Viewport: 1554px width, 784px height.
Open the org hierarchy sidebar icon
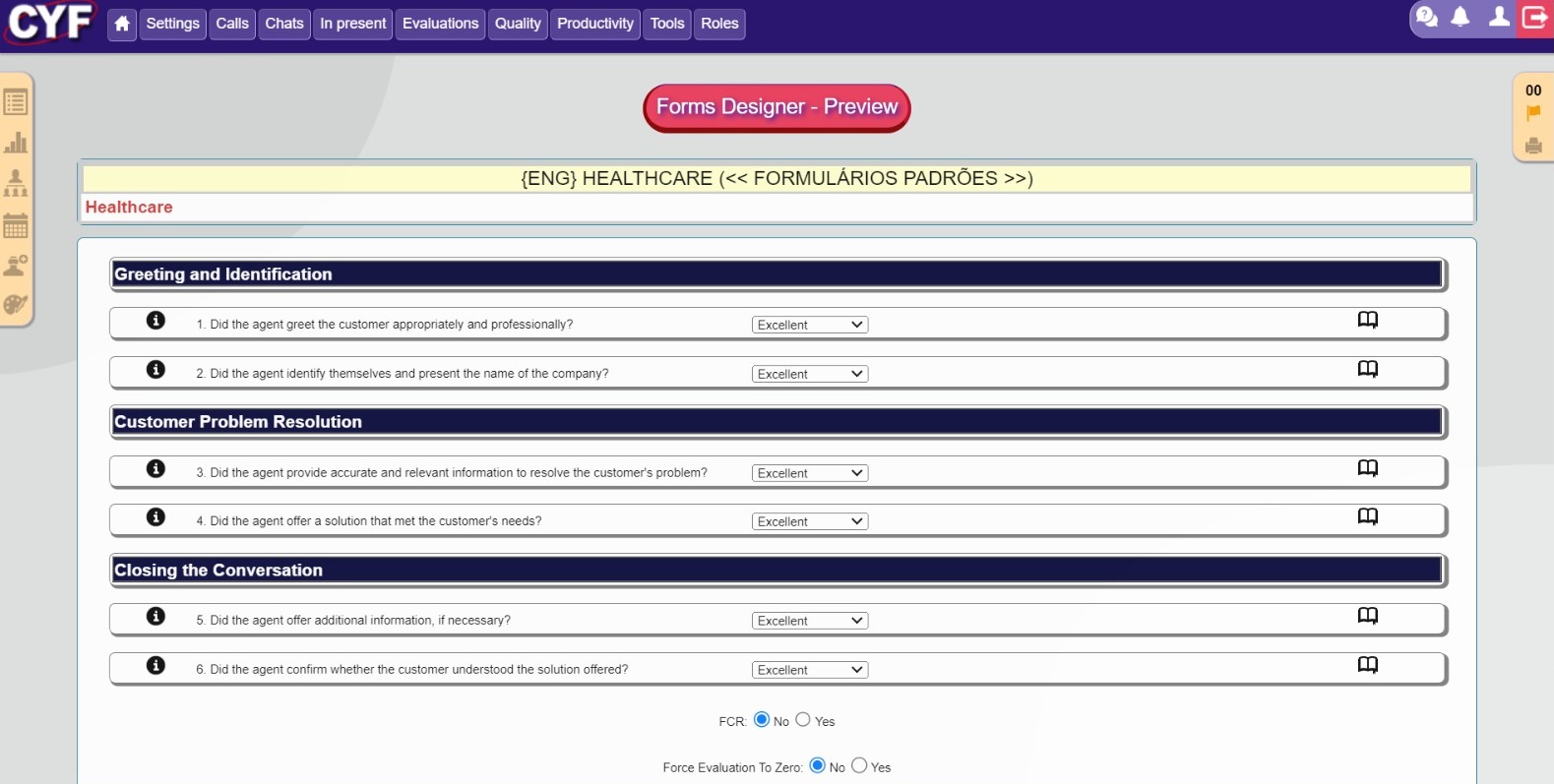(16, 183)
